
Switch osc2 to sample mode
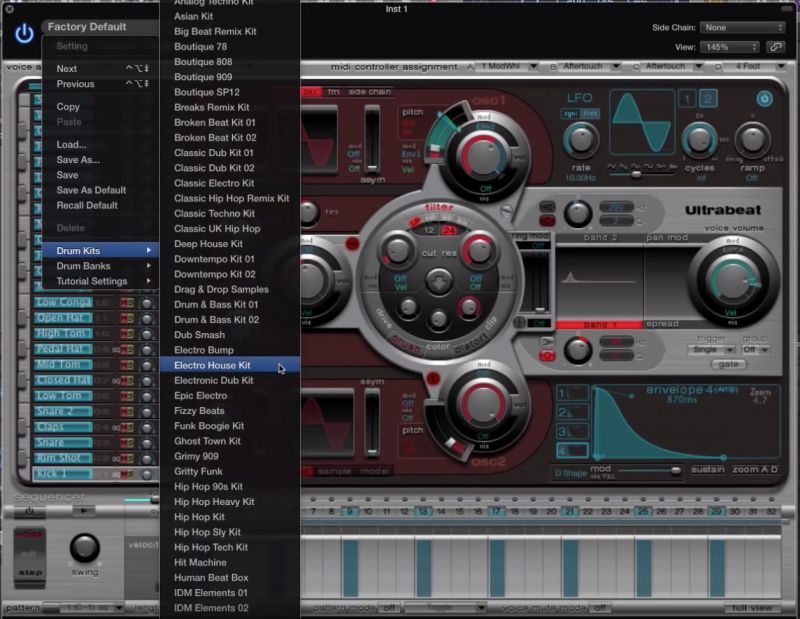pos(335,470)
